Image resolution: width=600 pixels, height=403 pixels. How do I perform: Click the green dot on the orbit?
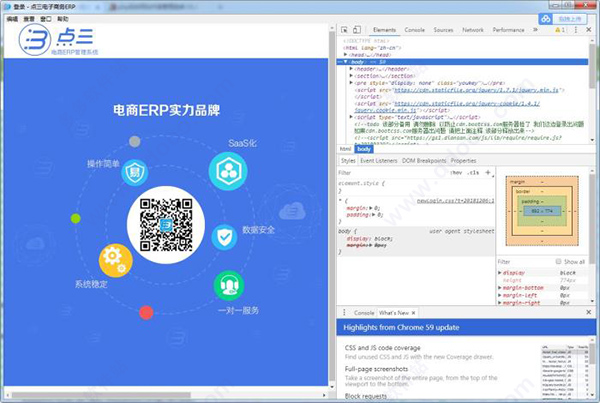76,219
